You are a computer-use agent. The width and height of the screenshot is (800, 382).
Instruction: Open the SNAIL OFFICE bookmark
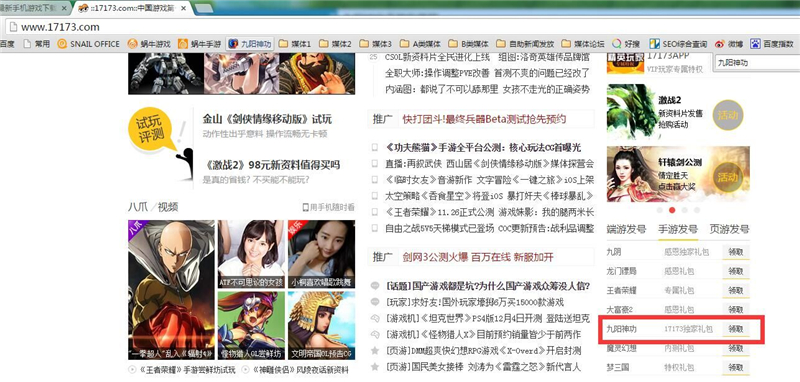click(88, 44)
